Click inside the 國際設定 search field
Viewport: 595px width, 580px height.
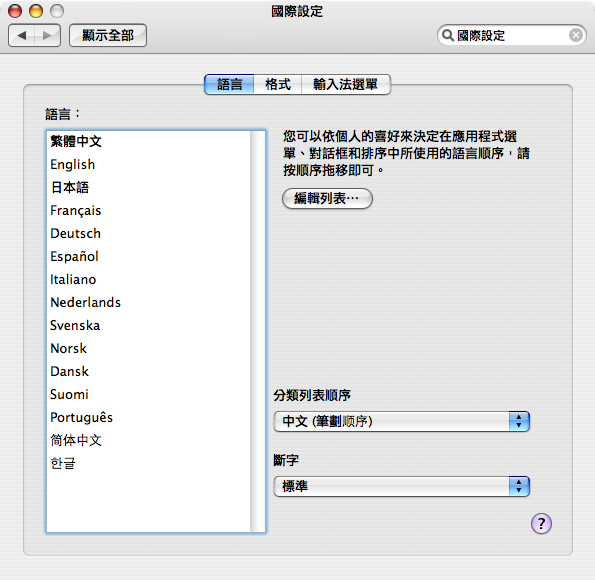[x=511, y=35]
